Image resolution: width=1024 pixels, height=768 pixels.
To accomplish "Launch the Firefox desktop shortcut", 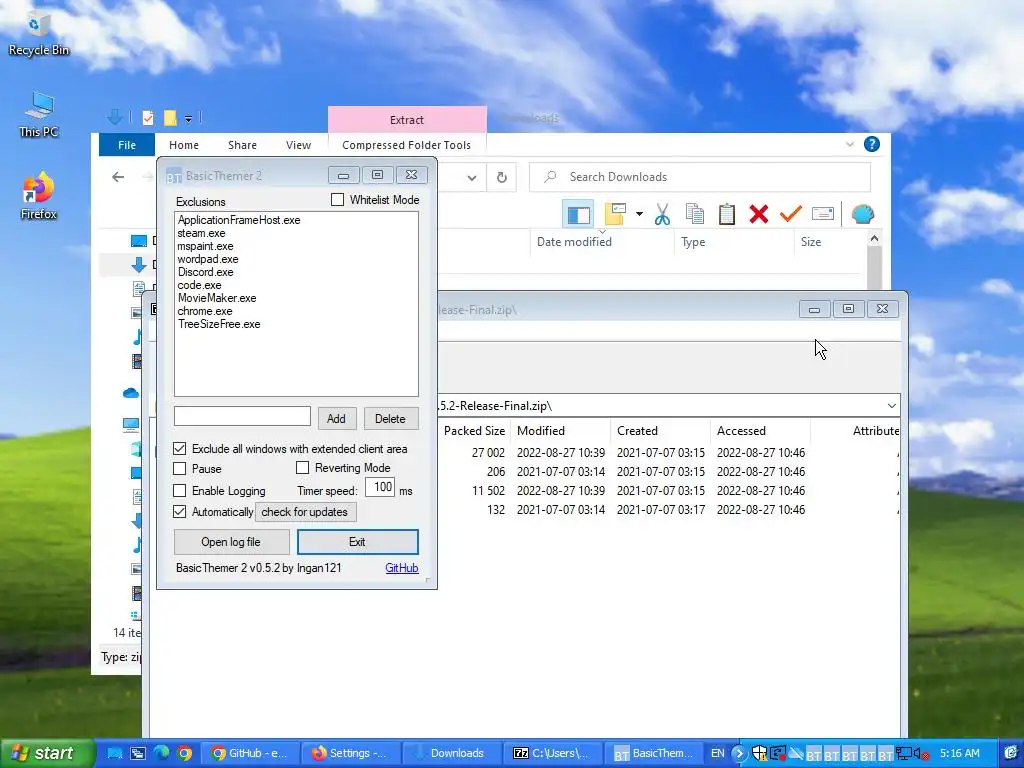I will [x=38, y=196].
